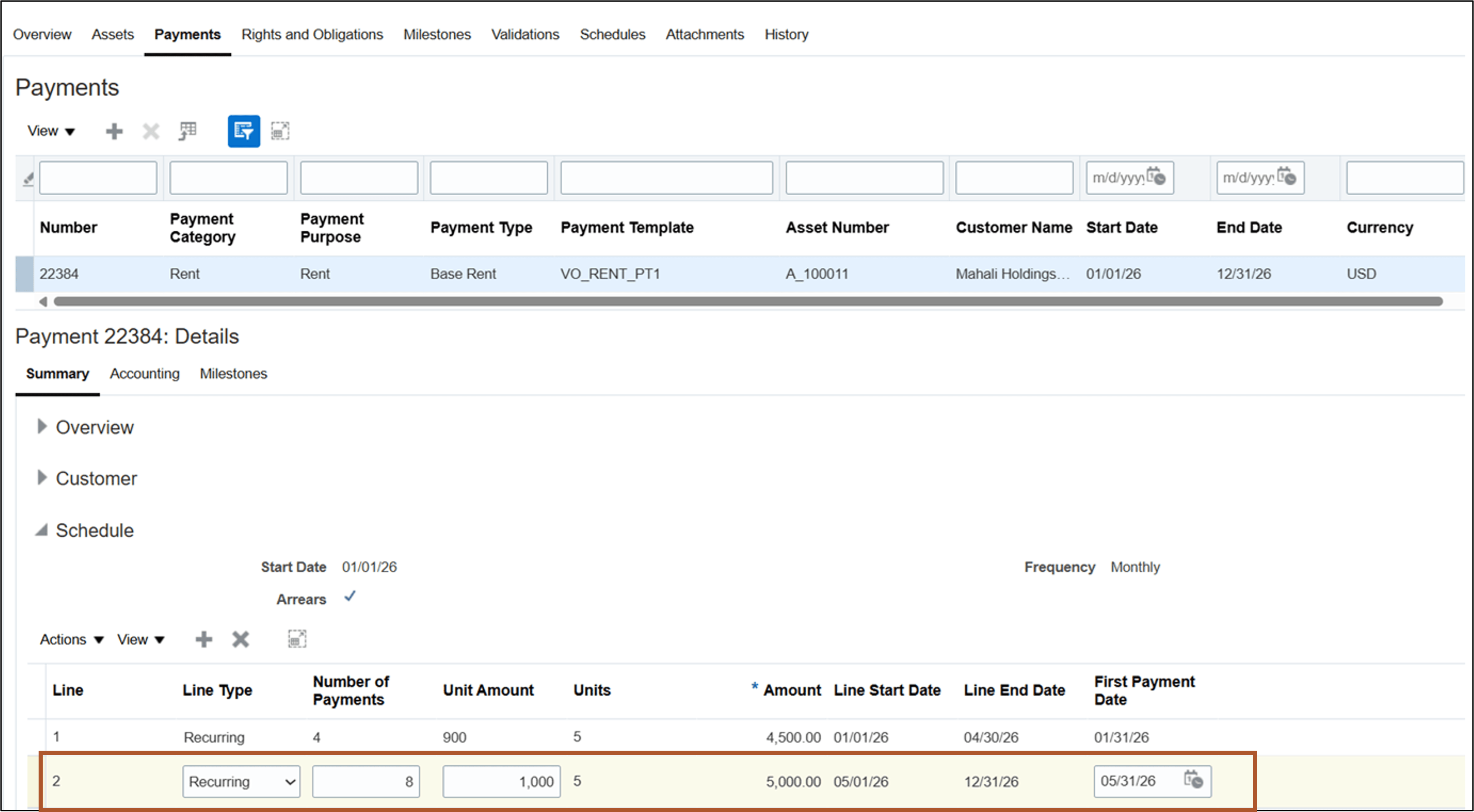Click the 5,000.00 amount in line 2
Screen dimensions: 1474x812
[793, 781]
